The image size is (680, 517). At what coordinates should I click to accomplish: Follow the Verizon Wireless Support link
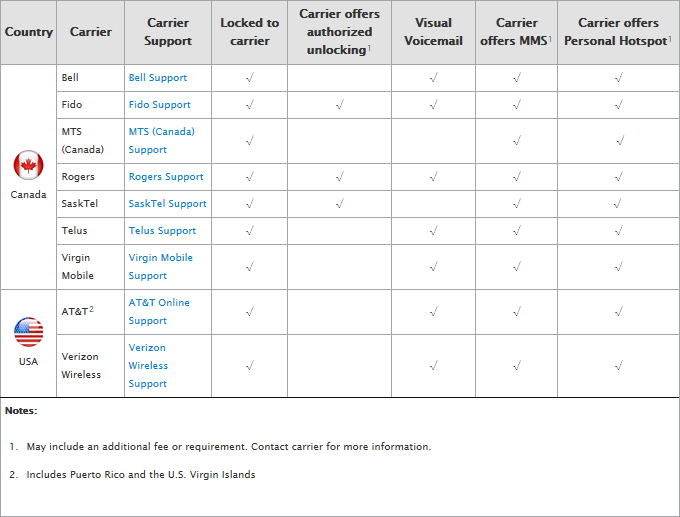pos(148,366)
